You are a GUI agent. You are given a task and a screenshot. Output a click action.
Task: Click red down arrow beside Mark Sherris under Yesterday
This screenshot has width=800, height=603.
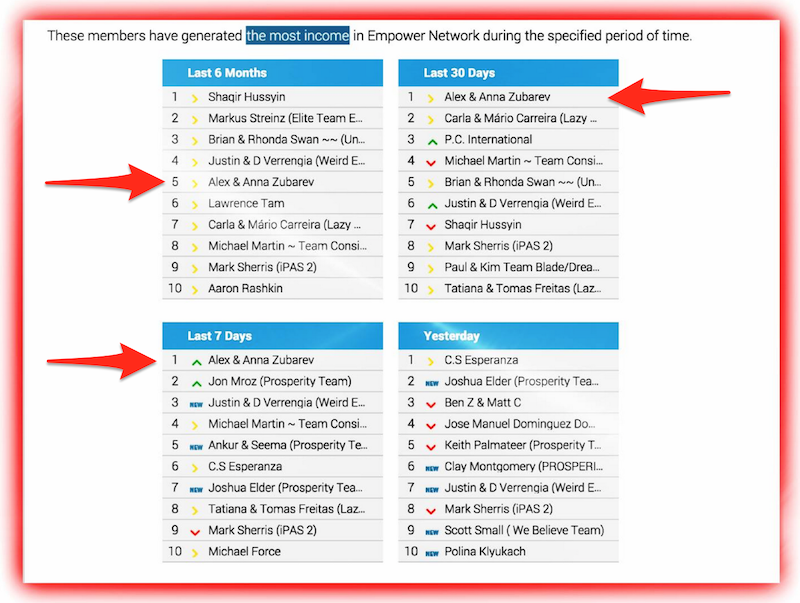[431, 511]
